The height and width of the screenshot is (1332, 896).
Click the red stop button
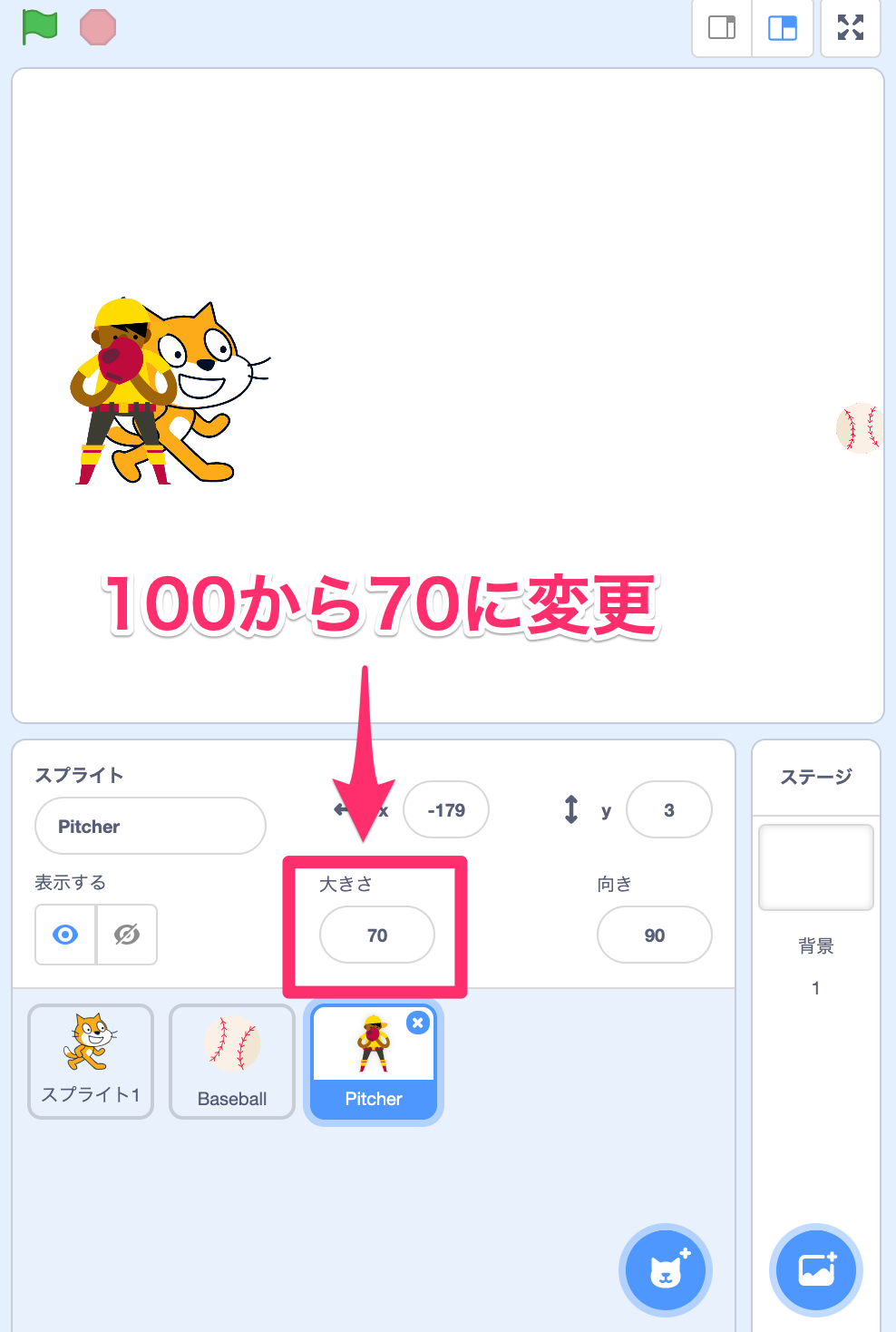coord(98,27)
